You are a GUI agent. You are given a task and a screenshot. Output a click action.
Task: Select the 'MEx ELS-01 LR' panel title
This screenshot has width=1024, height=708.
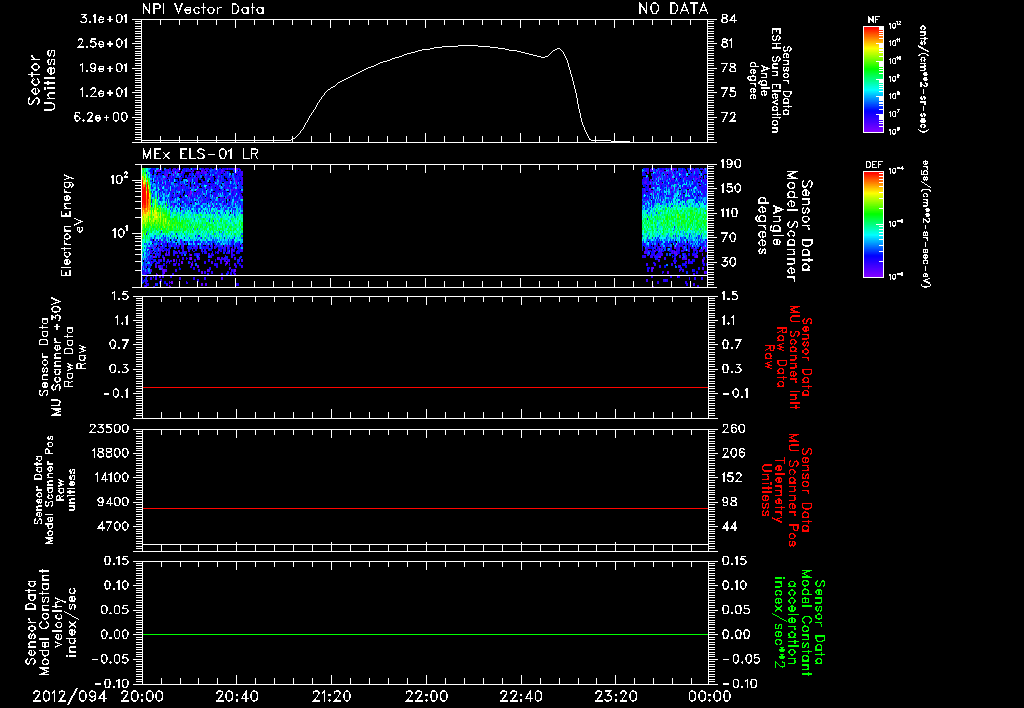coord(200,154)
